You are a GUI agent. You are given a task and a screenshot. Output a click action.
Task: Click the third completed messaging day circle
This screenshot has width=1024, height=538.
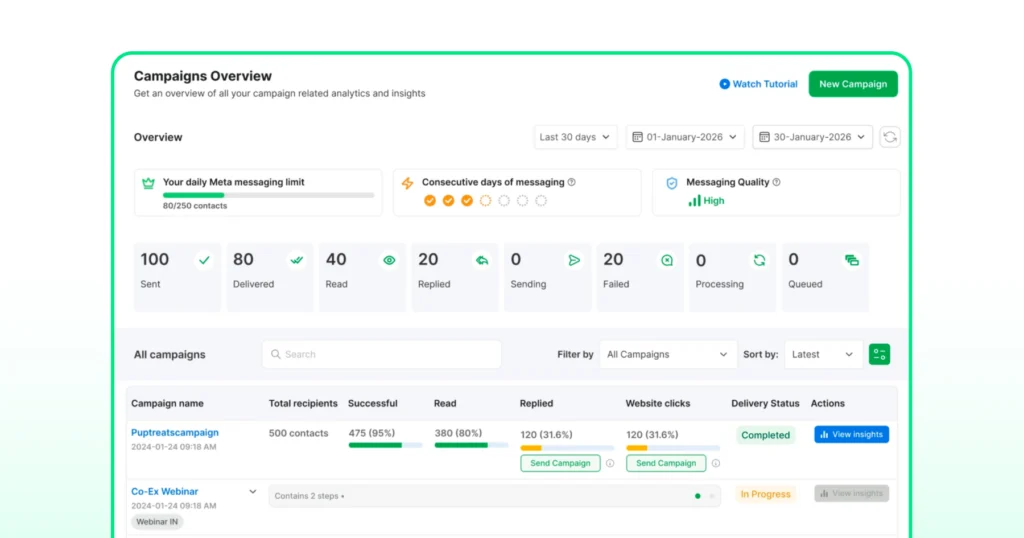(467, 200)
